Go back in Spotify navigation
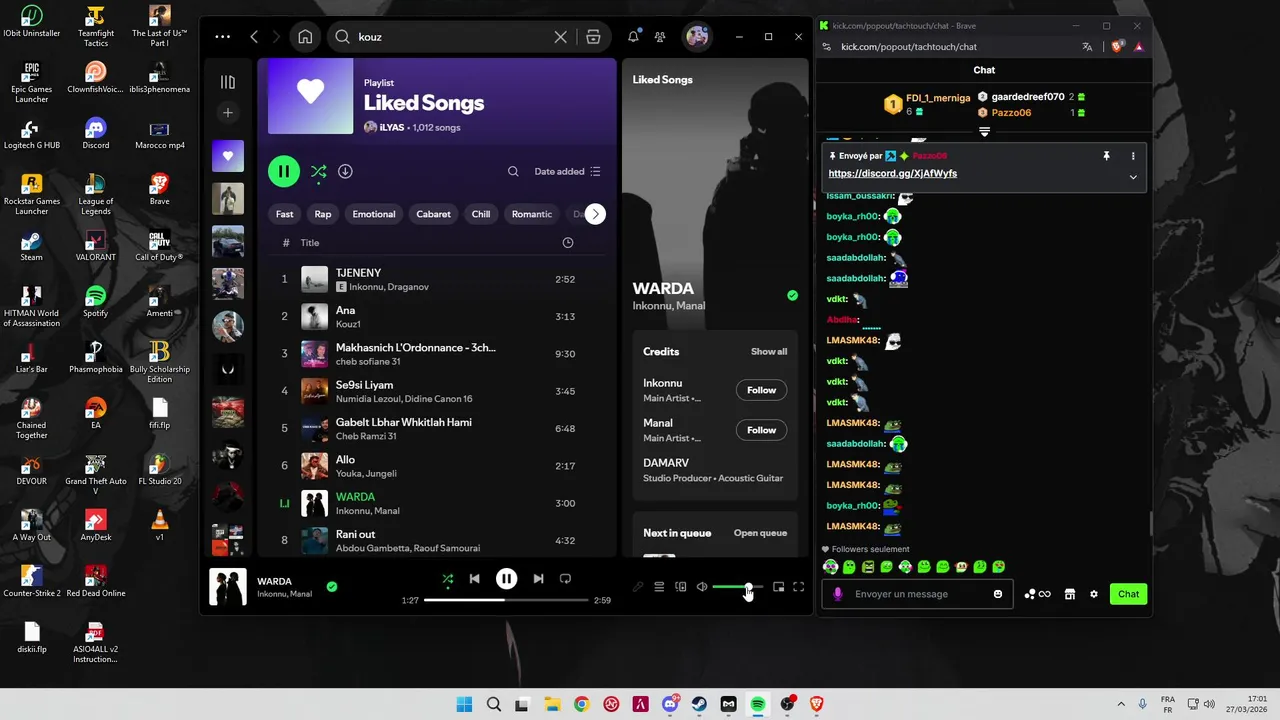Image resolution: width=1280 pixels, height=720 pixels. coord(254,37)
